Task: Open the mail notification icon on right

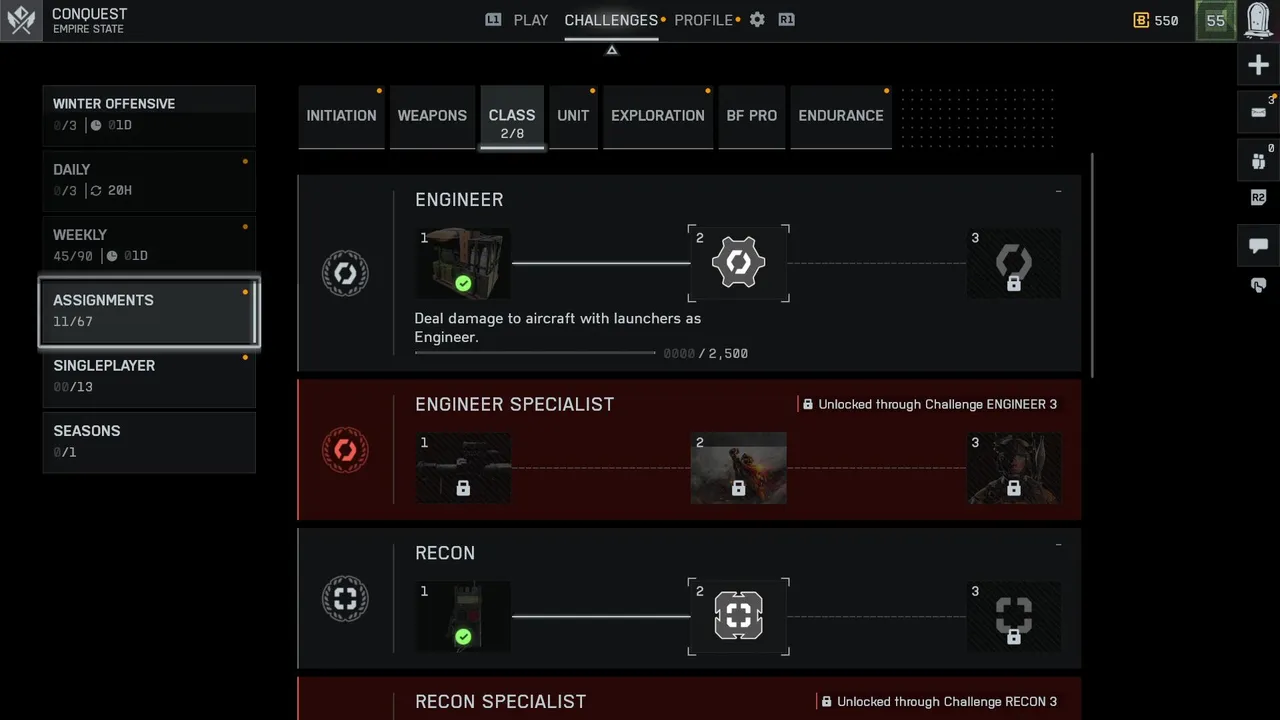Action: click(x=1258, y=112)
